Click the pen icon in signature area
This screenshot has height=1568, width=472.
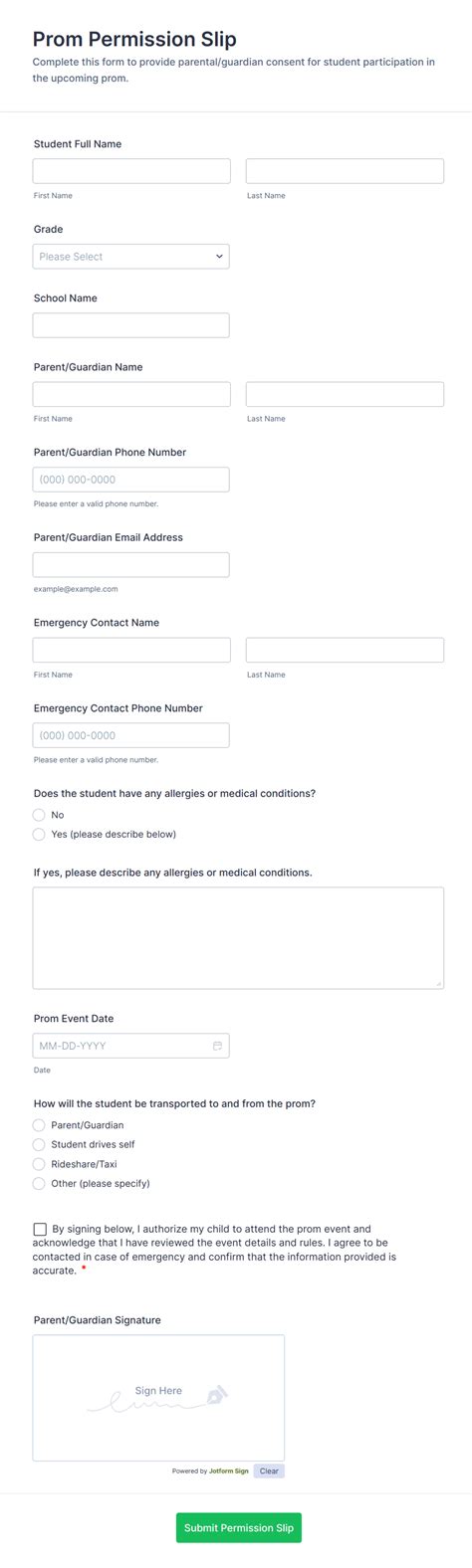coord(216,1396)
